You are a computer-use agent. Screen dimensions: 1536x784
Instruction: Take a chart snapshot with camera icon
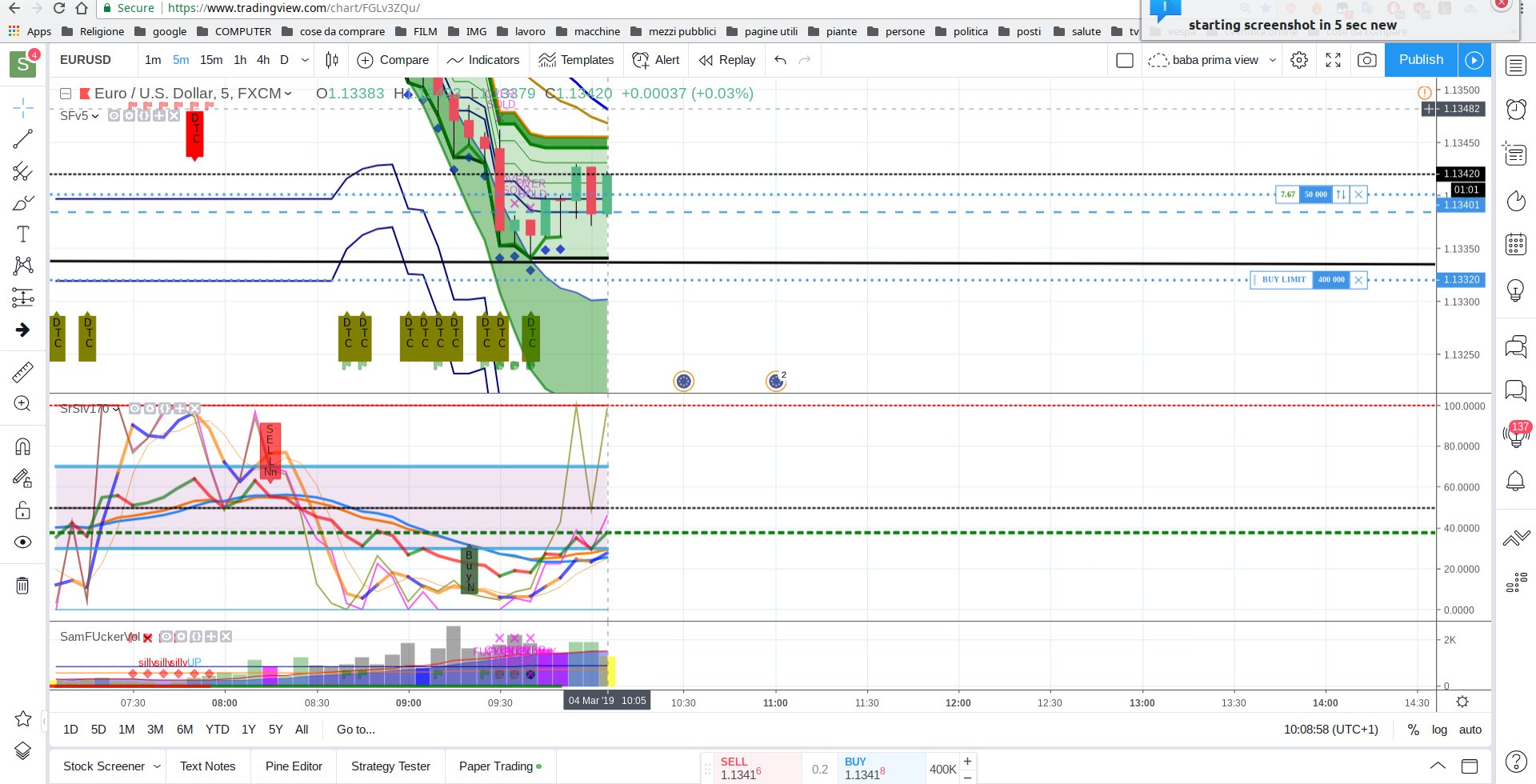1367,60
